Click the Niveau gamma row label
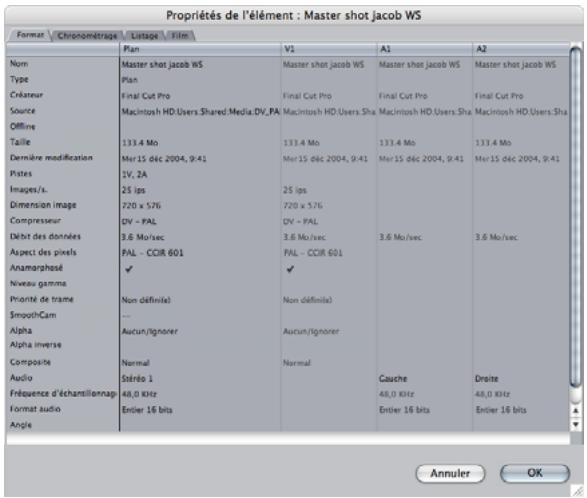The image size is (587, 498). pos(38,283)
